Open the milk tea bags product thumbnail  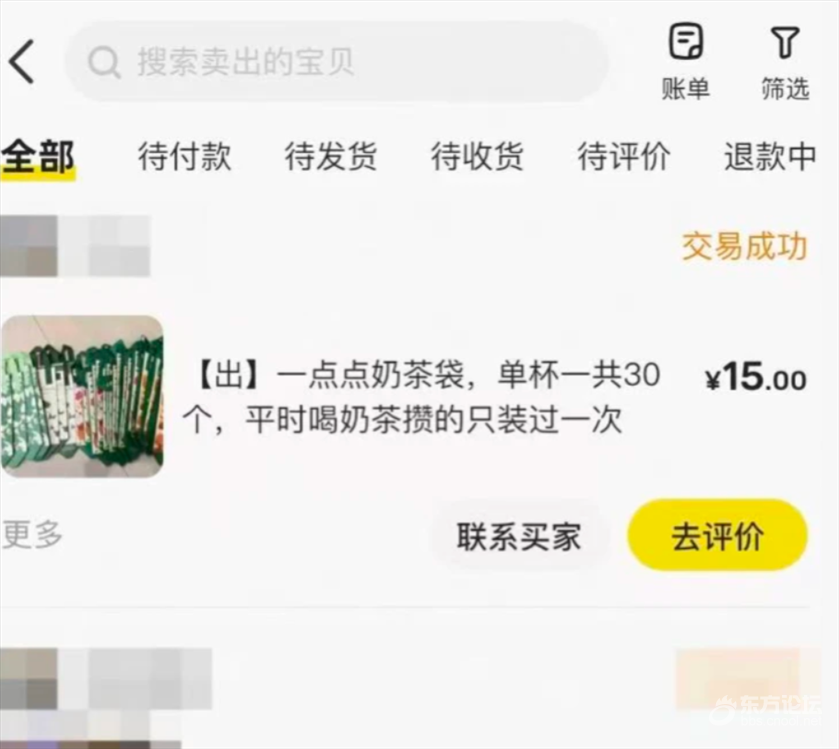coord(82,396)
